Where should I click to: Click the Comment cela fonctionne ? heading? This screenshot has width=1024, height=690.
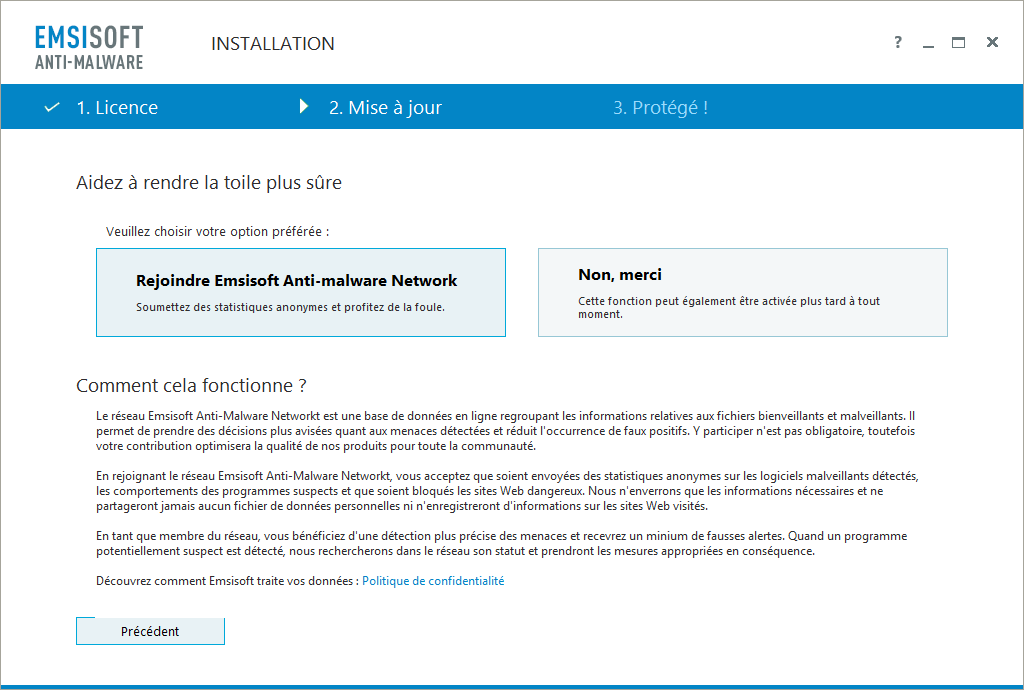[x=191, y=386]
